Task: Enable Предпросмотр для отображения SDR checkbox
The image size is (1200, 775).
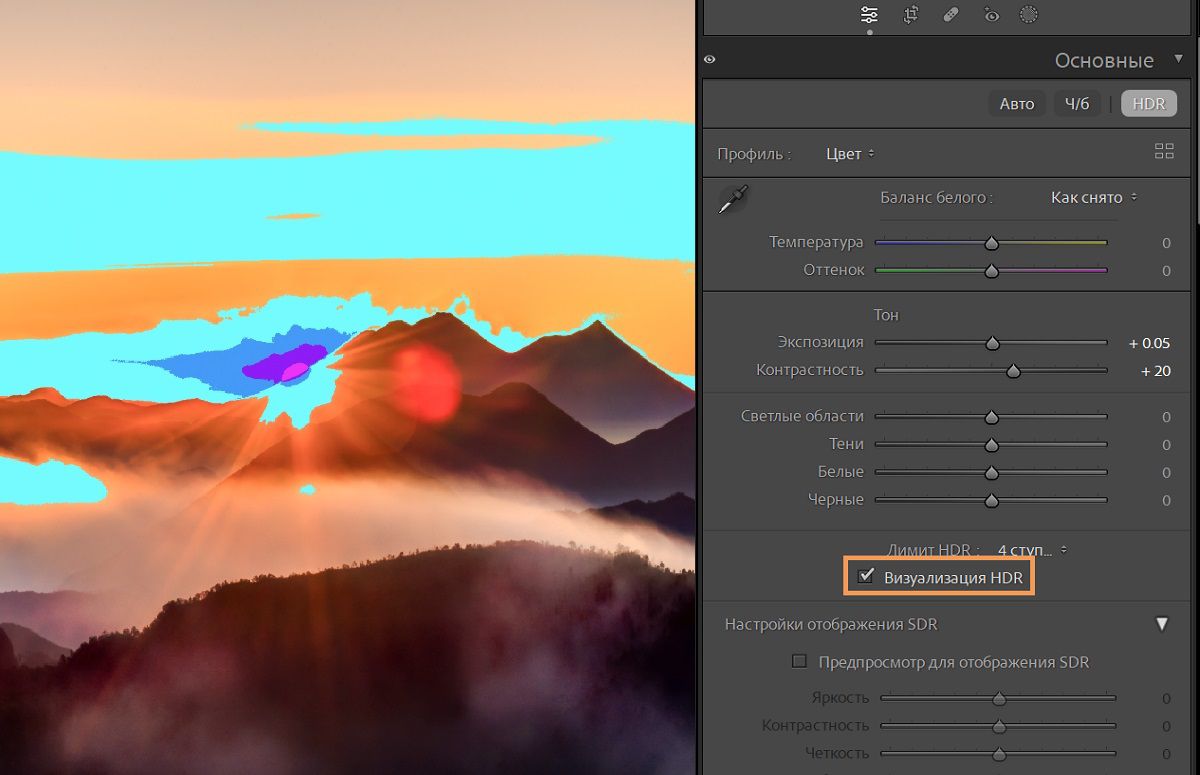Action: click(799, 661)
